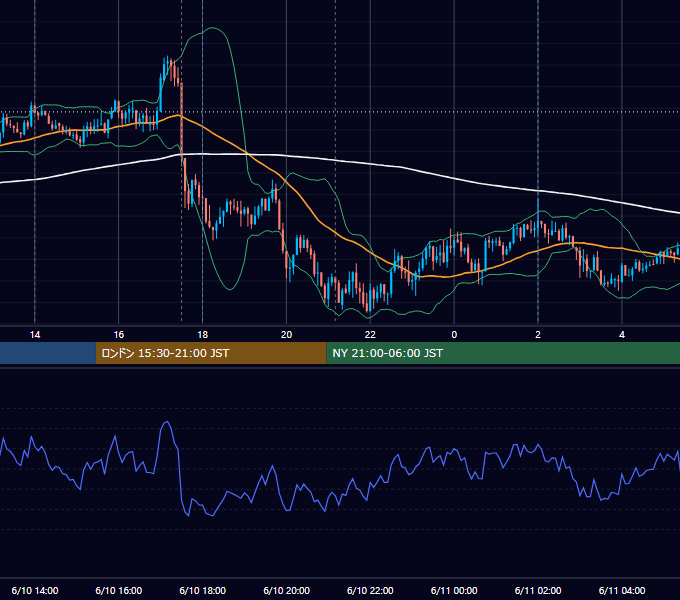The image size is (680, 600).
Task: Click the oscillator line's highest peak
Action: 167,421
